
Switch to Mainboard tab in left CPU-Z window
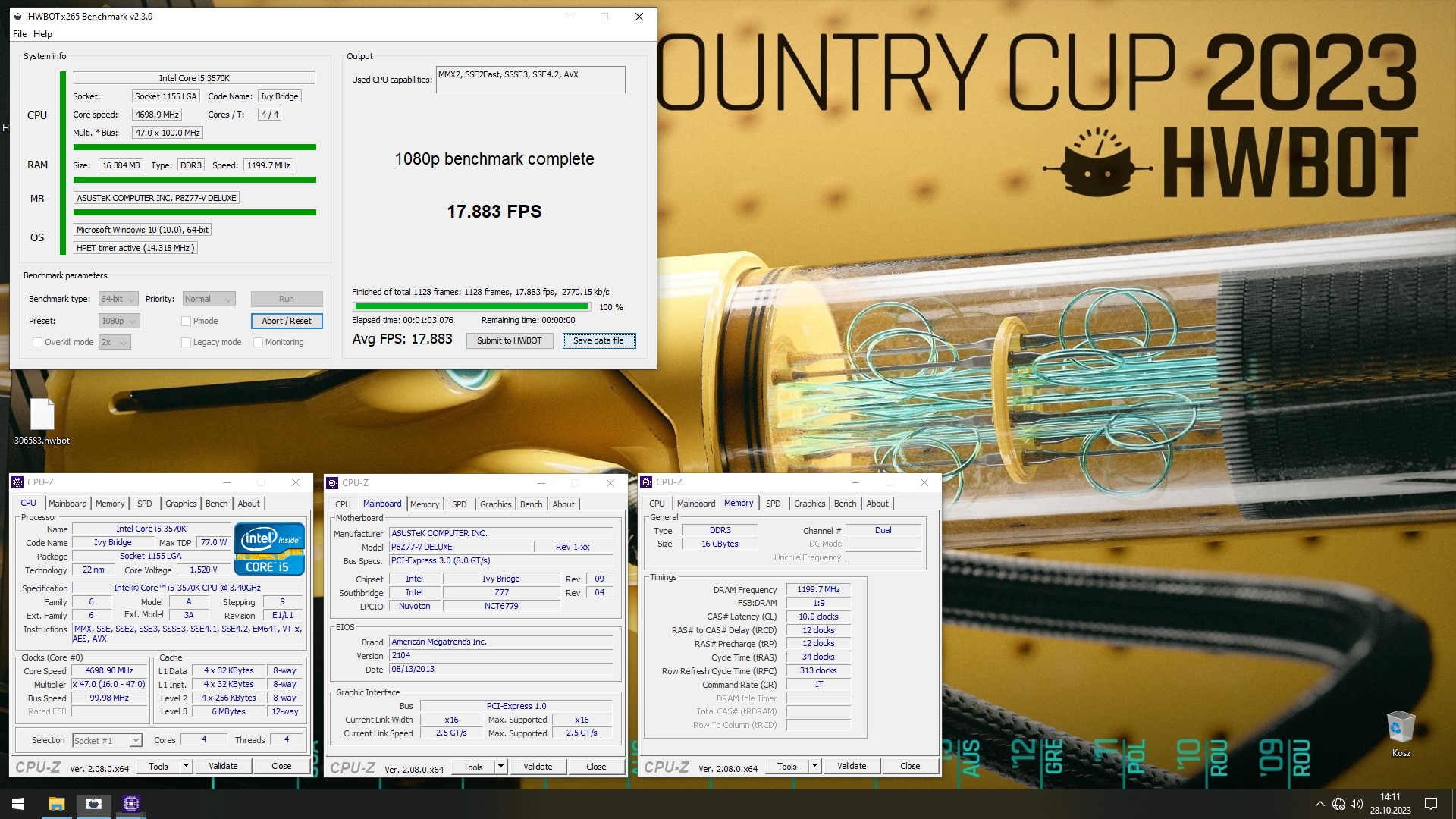67,504
